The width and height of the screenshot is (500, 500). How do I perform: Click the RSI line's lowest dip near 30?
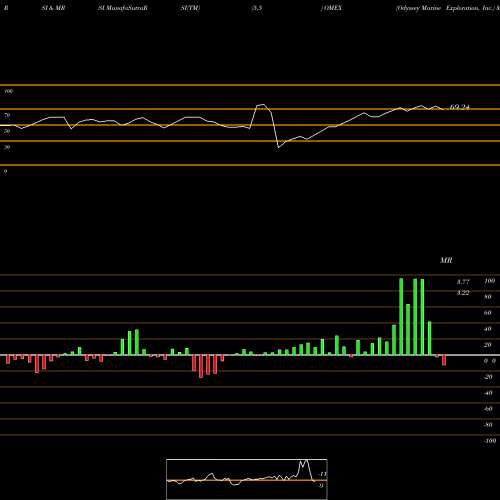pyautogui.click(x=279, y=147)
